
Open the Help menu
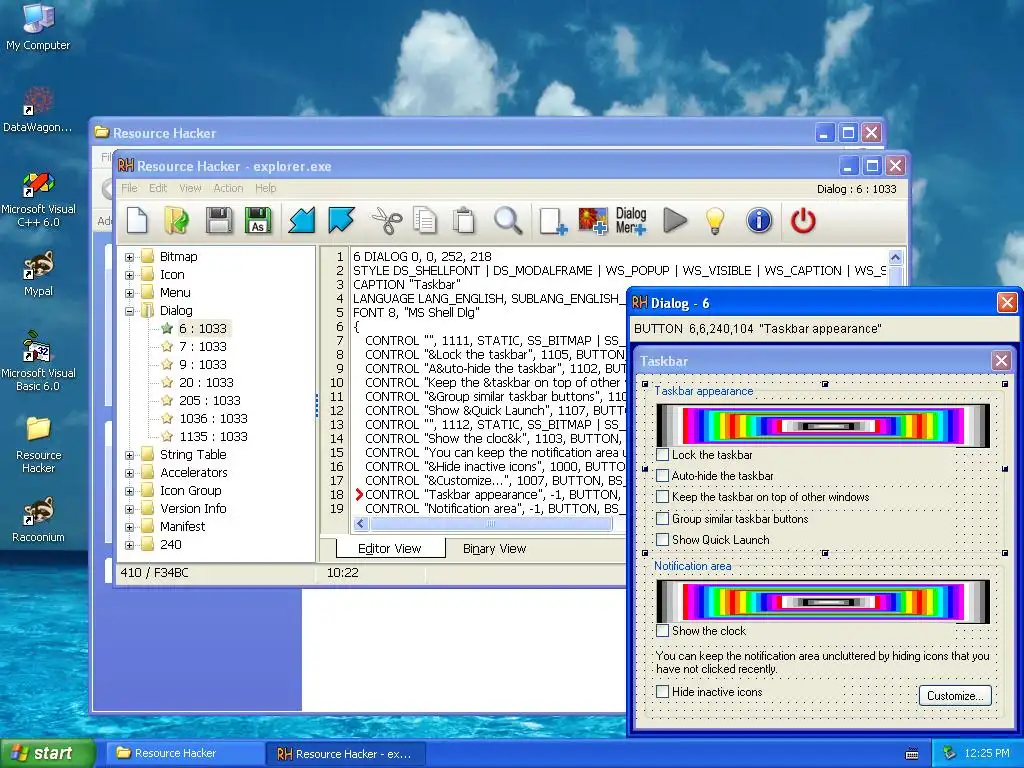(x=266, y=188)
